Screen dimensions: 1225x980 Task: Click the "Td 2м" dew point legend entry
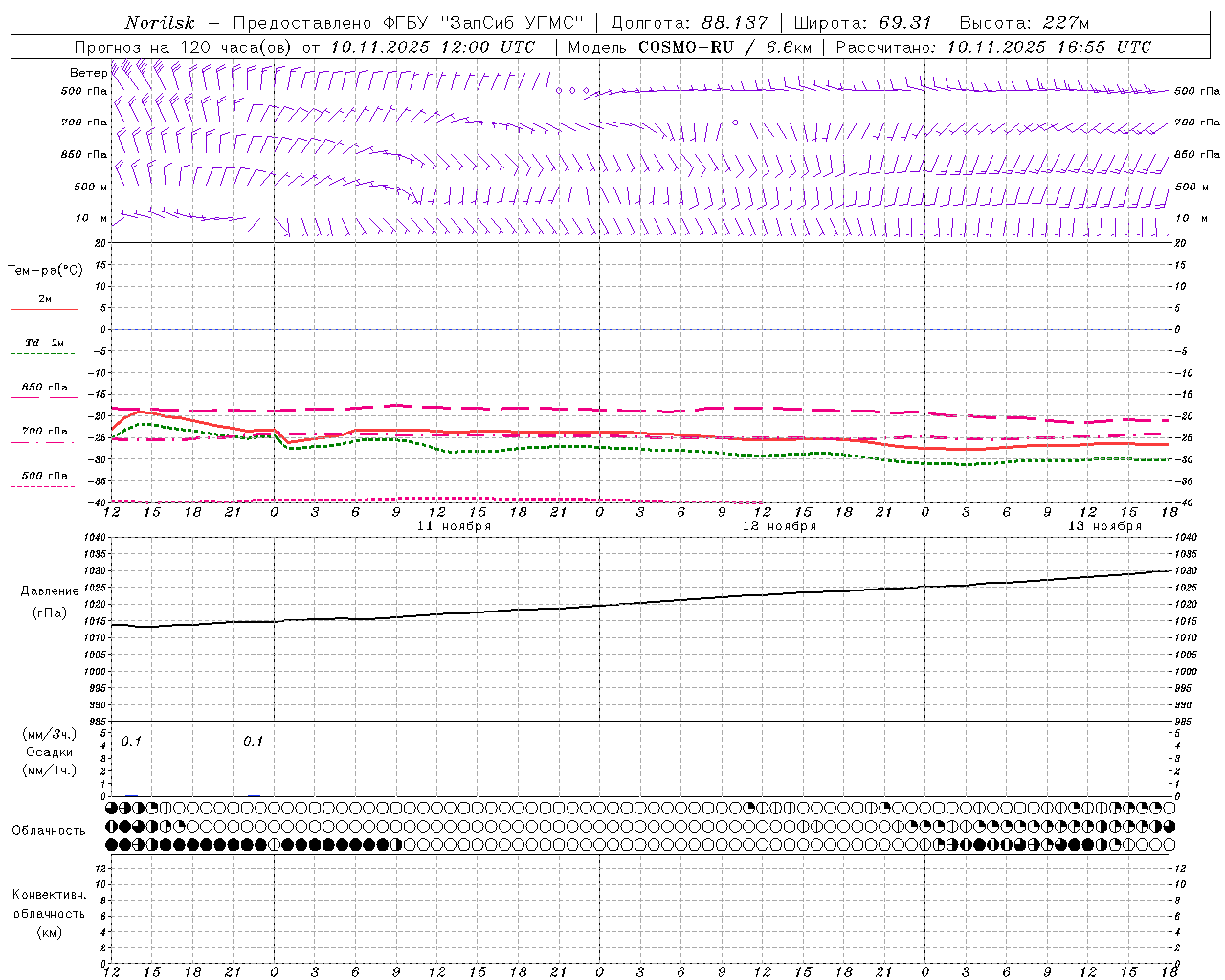click(x=45, y=343)
